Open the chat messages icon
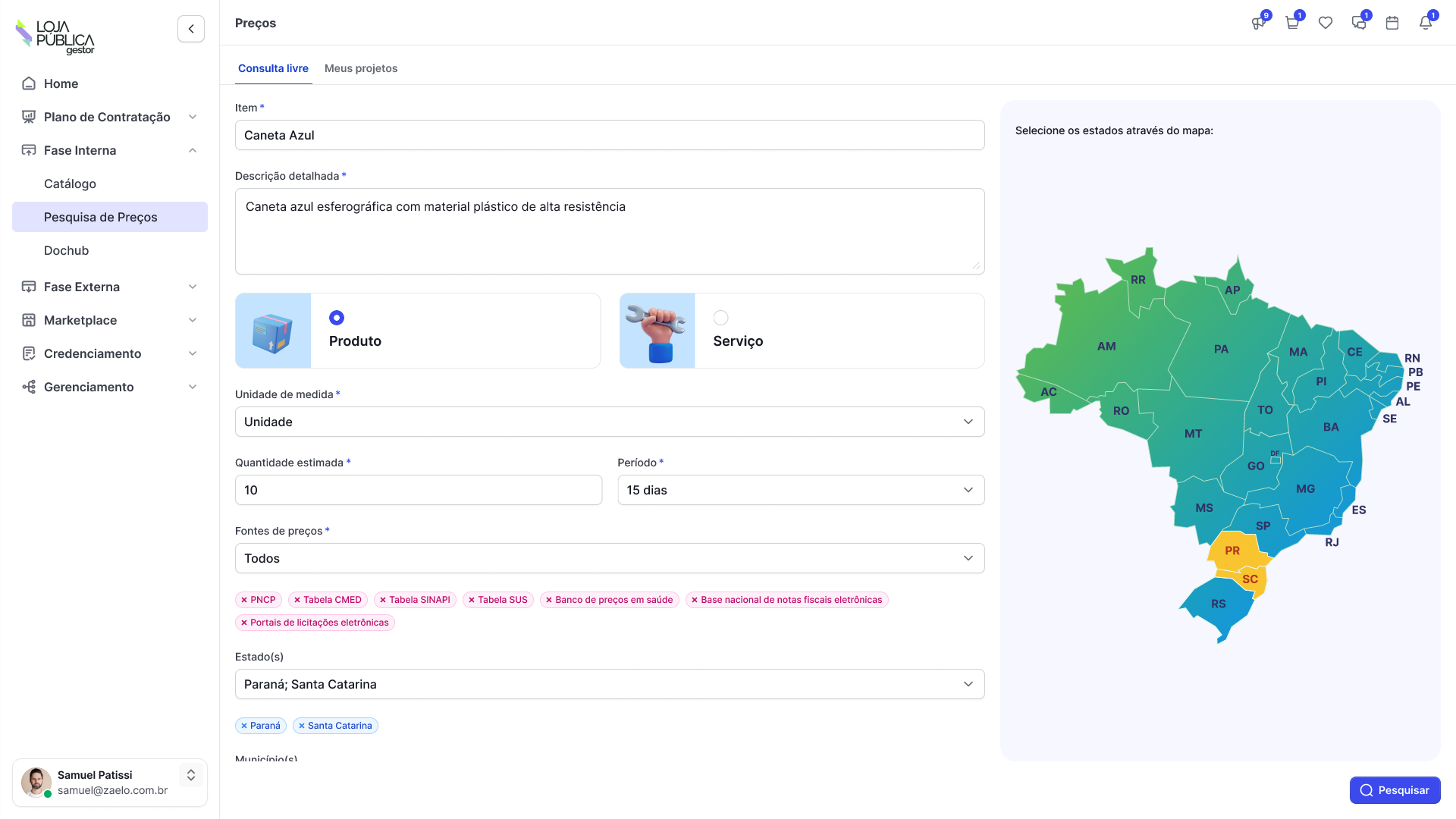Screen dimensions: 1456x819 tap(1359, 23)
